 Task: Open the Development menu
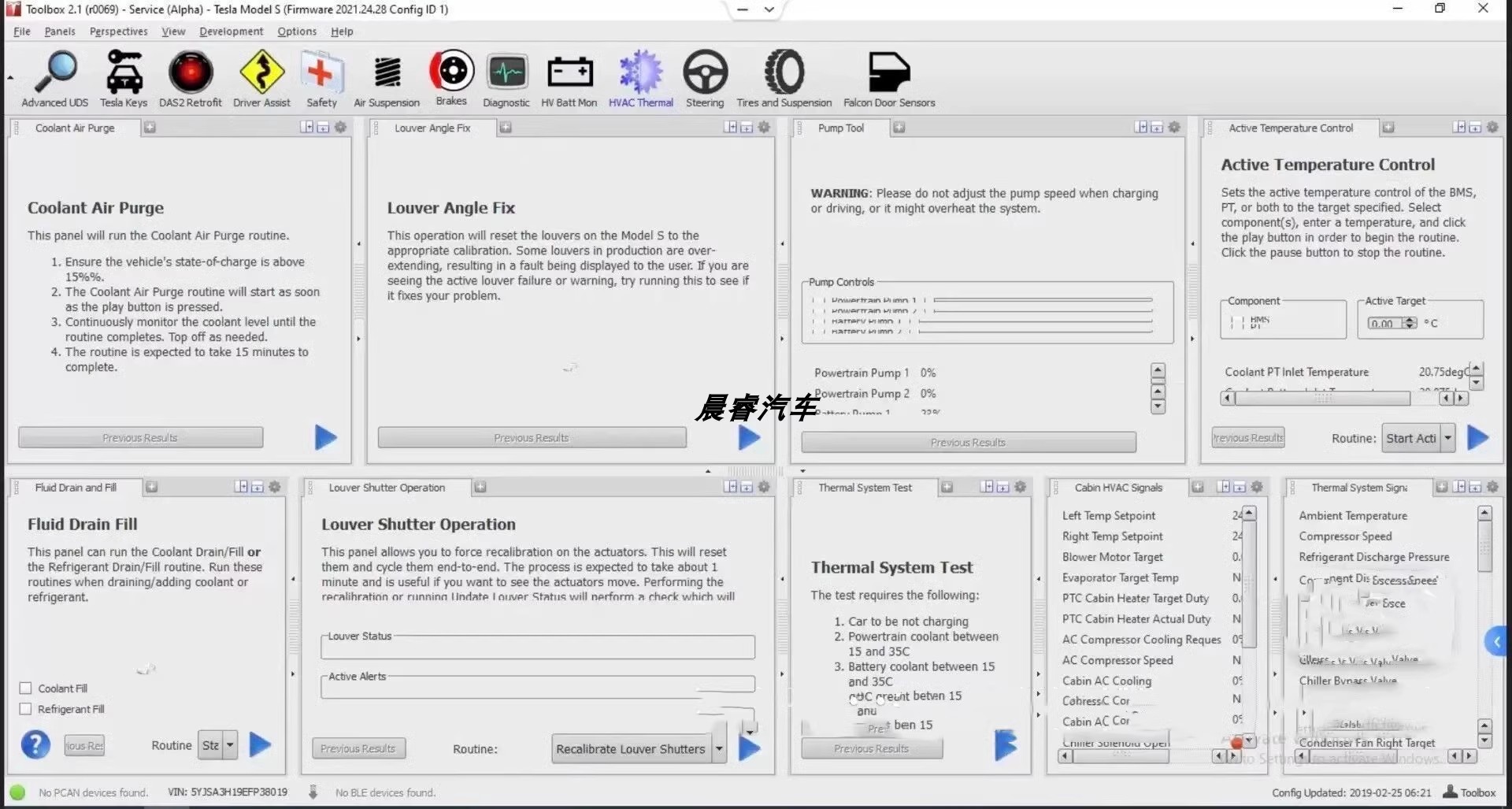click(231, 32)
